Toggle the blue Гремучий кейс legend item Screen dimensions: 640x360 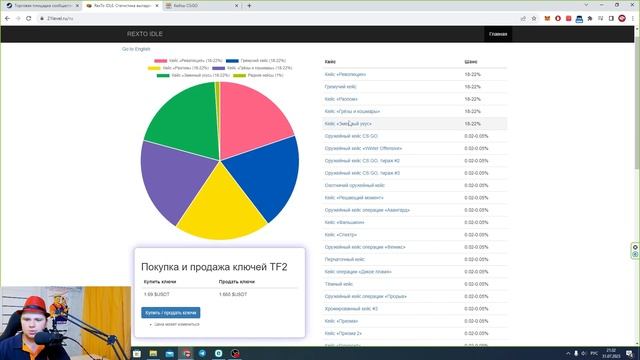pyautogui.click(x=256, y=60)
